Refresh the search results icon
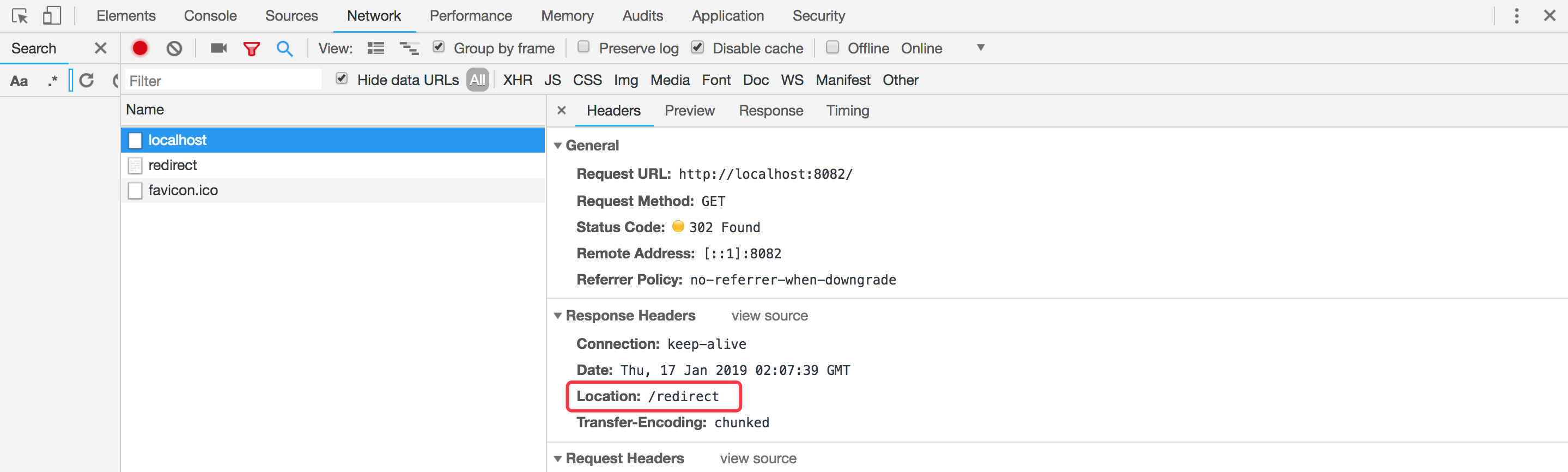 pos(87,80)
